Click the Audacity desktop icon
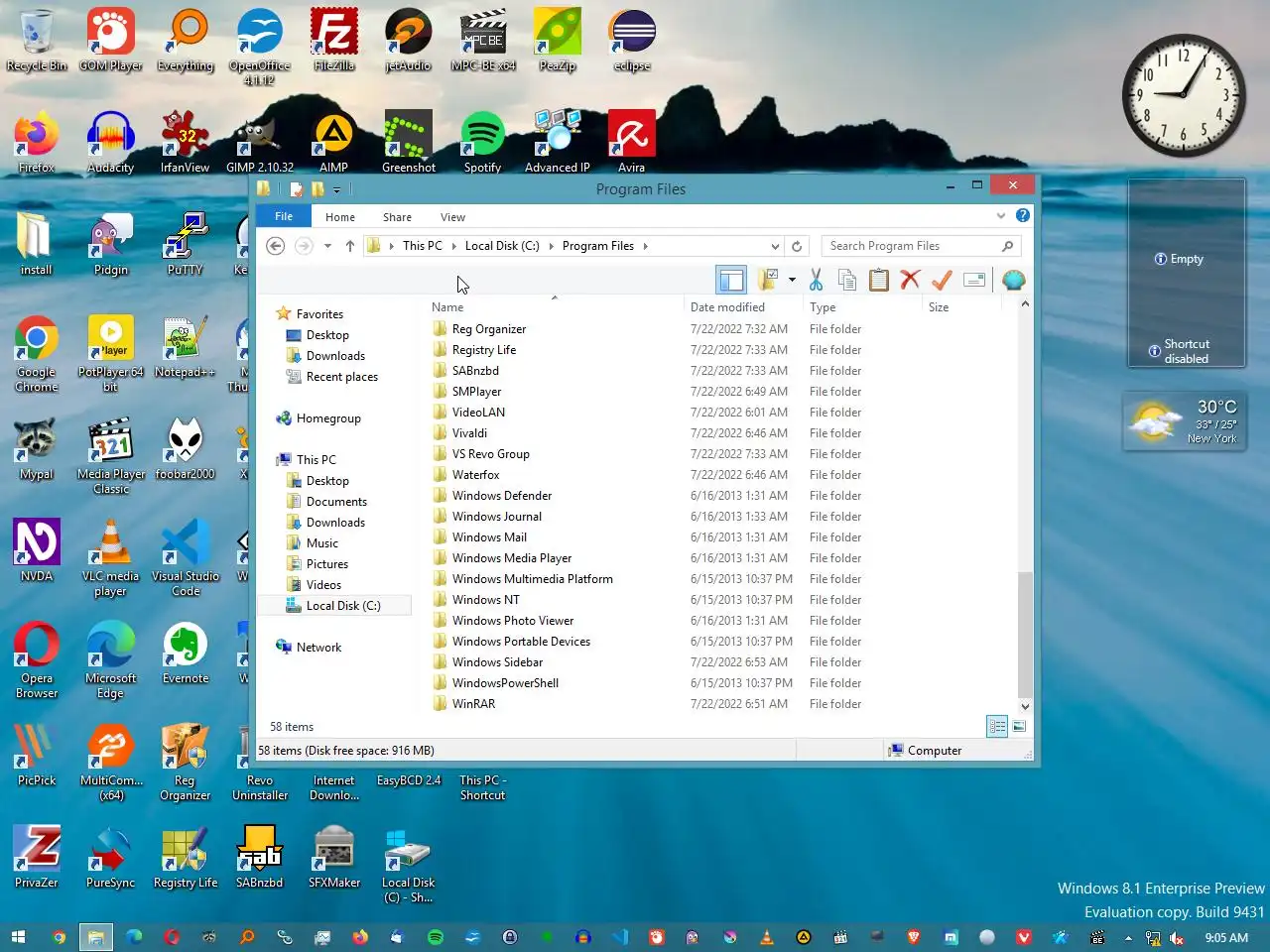This screenshot has height=952, width=1270. 110,142
